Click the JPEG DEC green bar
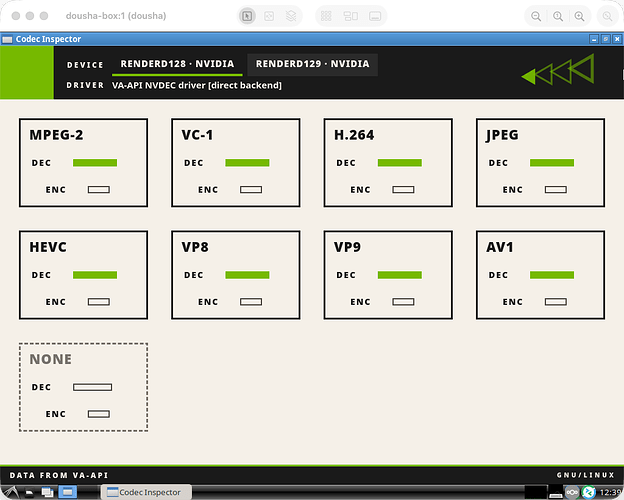This screenshot has width=624, height=500. (552, 163)
